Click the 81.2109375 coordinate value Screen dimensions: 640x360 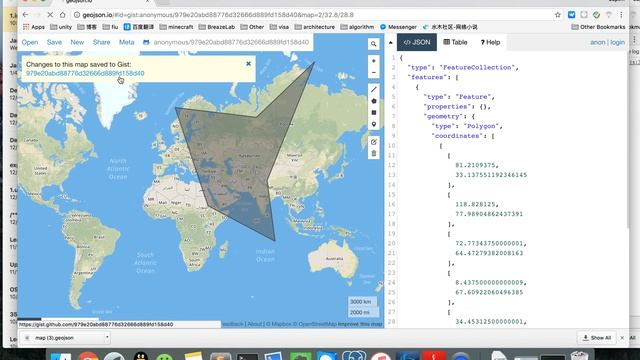click(x=477, y=165)
